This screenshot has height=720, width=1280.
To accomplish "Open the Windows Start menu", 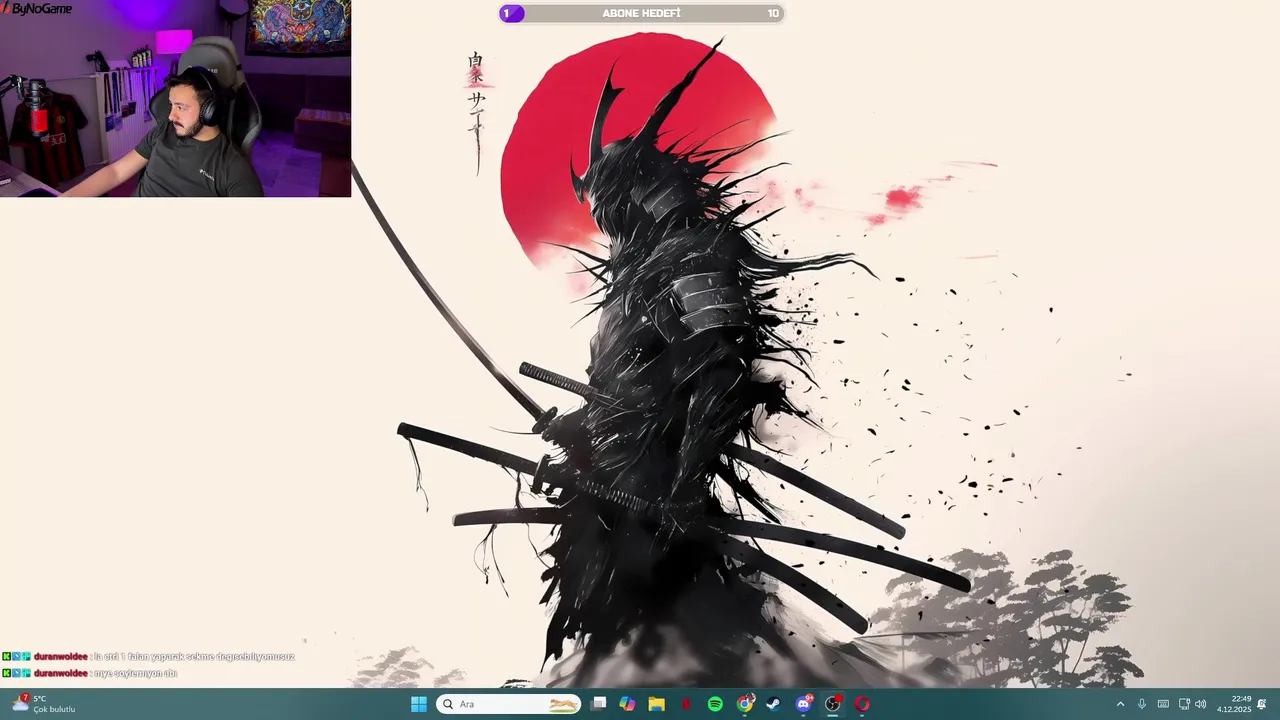I will coord(419,704).
